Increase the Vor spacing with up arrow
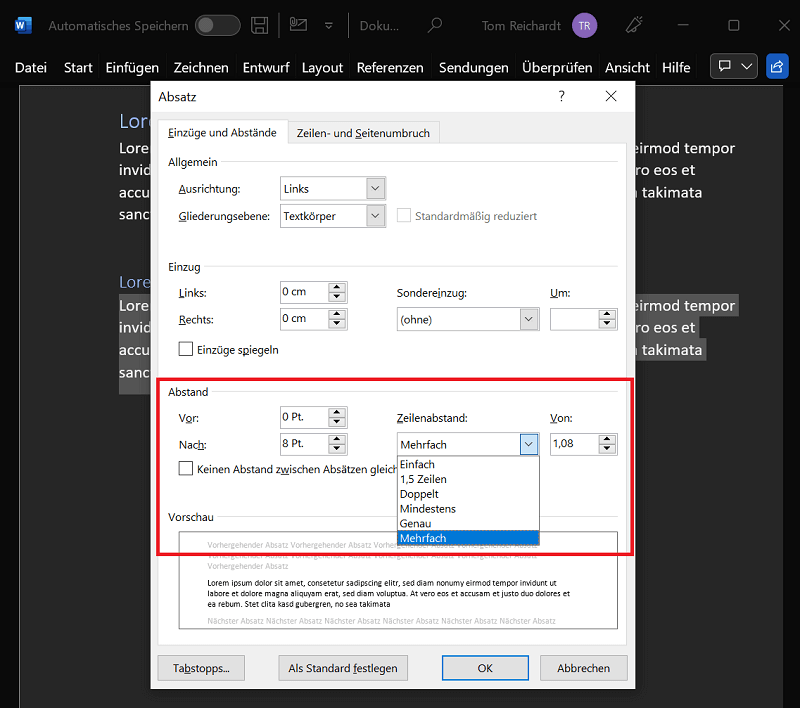Screen dimensions: 800x708 coord(337,412)
